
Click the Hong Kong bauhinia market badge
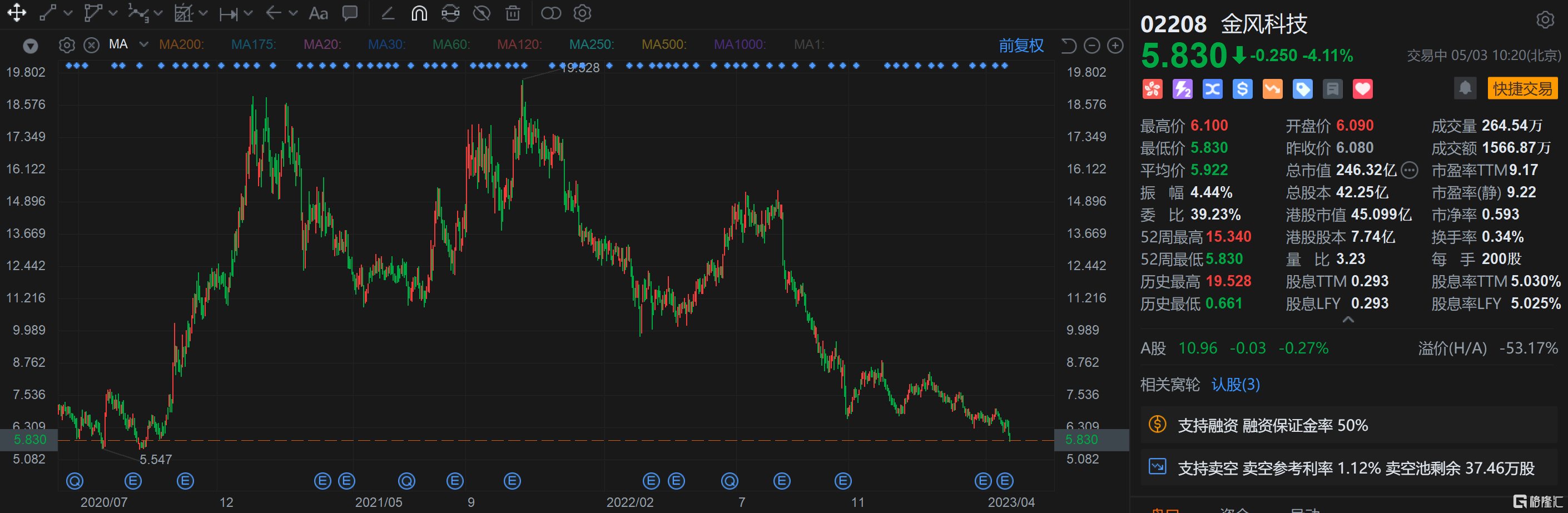[1152, 89]
